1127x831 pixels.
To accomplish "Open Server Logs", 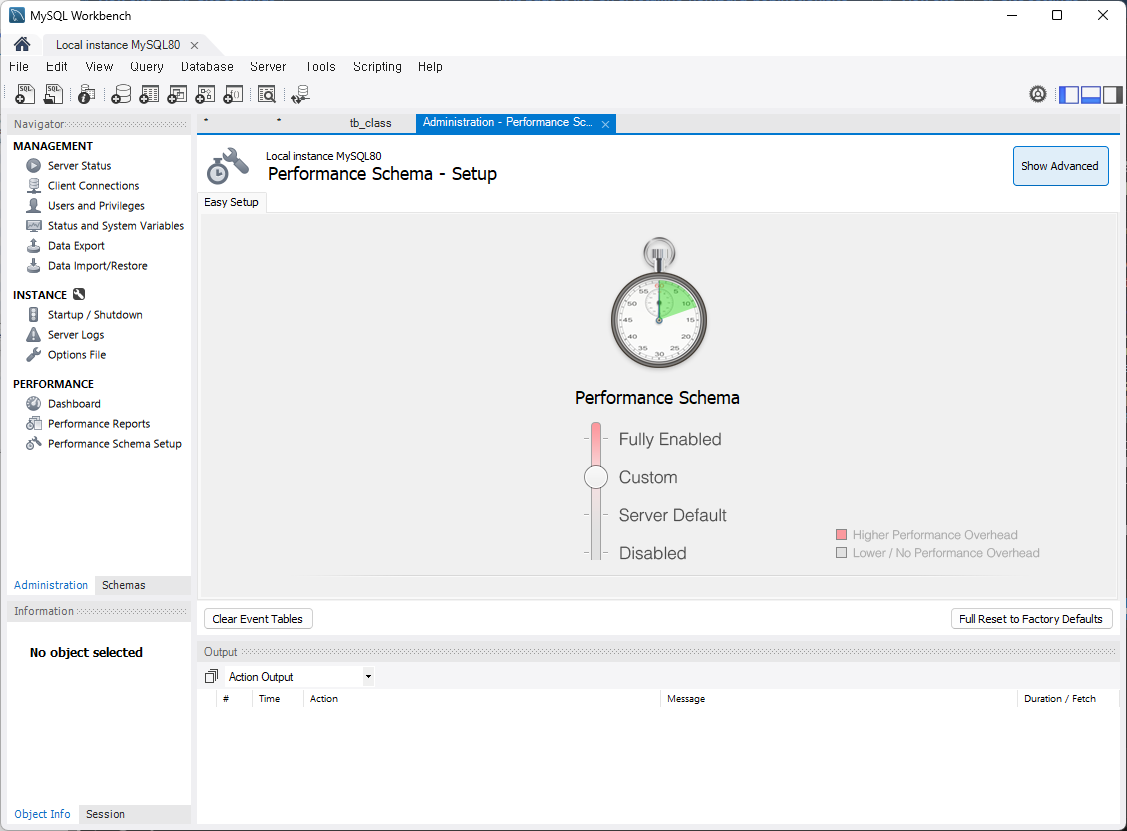I will tap(75, 335).
